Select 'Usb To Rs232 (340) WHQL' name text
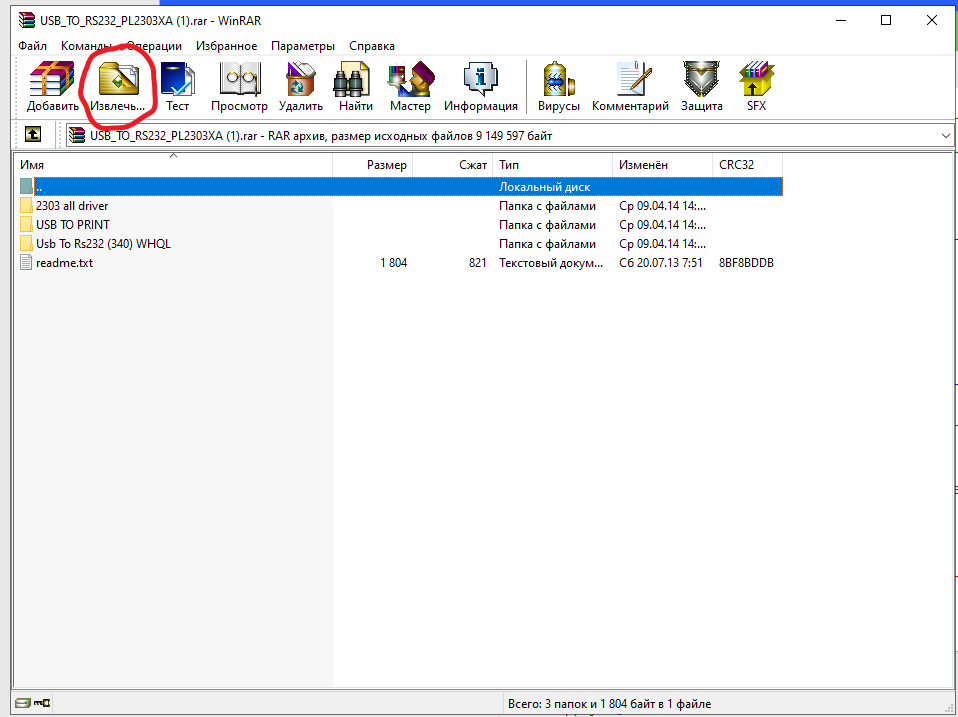Image resolution: width=958 pixels, height=717 pixels. click(103, 244)
